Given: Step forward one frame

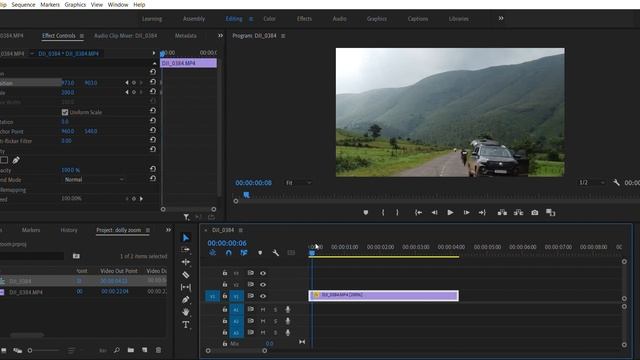Looking at the screenshot, I should [466, 213].
